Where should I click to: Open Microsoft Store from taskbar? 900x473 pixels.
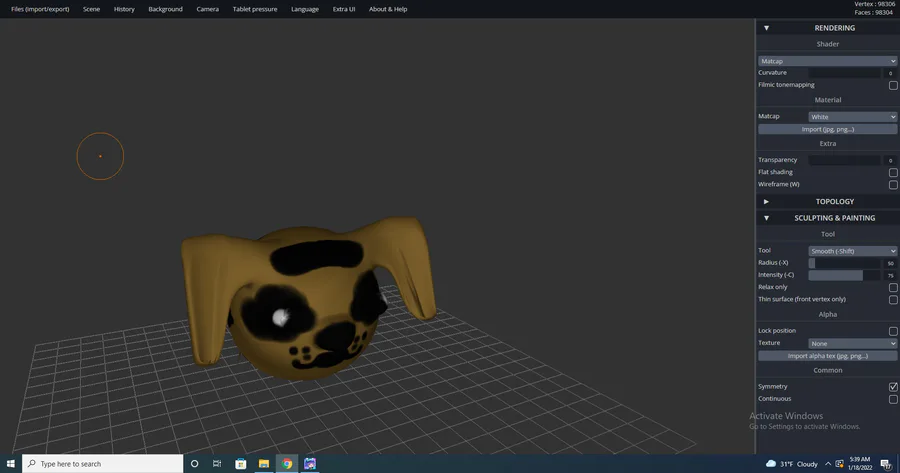tap(240, 464)
